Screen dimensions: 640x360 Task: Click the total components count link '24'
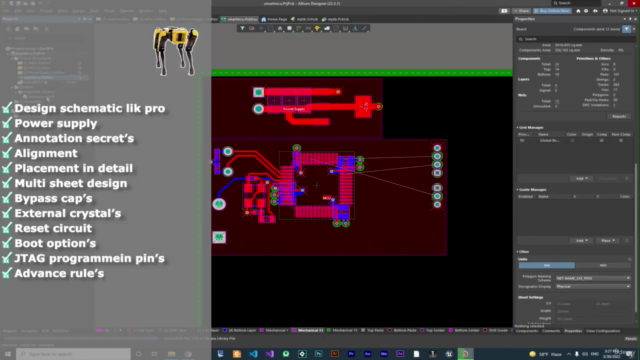(x=557, y=64)
